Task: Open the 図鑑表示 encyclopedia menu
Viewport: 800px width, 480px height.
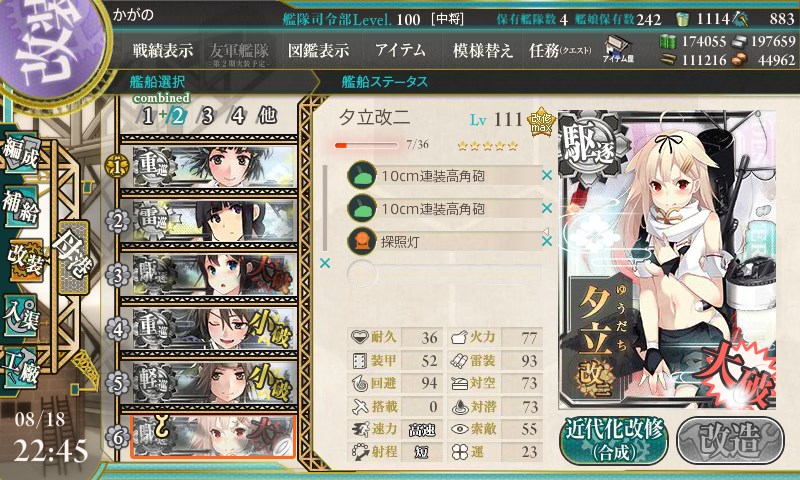Action: tap(318, 50)
